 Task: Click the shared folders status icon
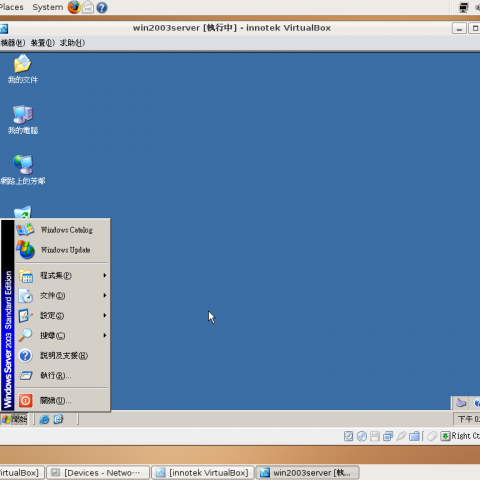414,436
